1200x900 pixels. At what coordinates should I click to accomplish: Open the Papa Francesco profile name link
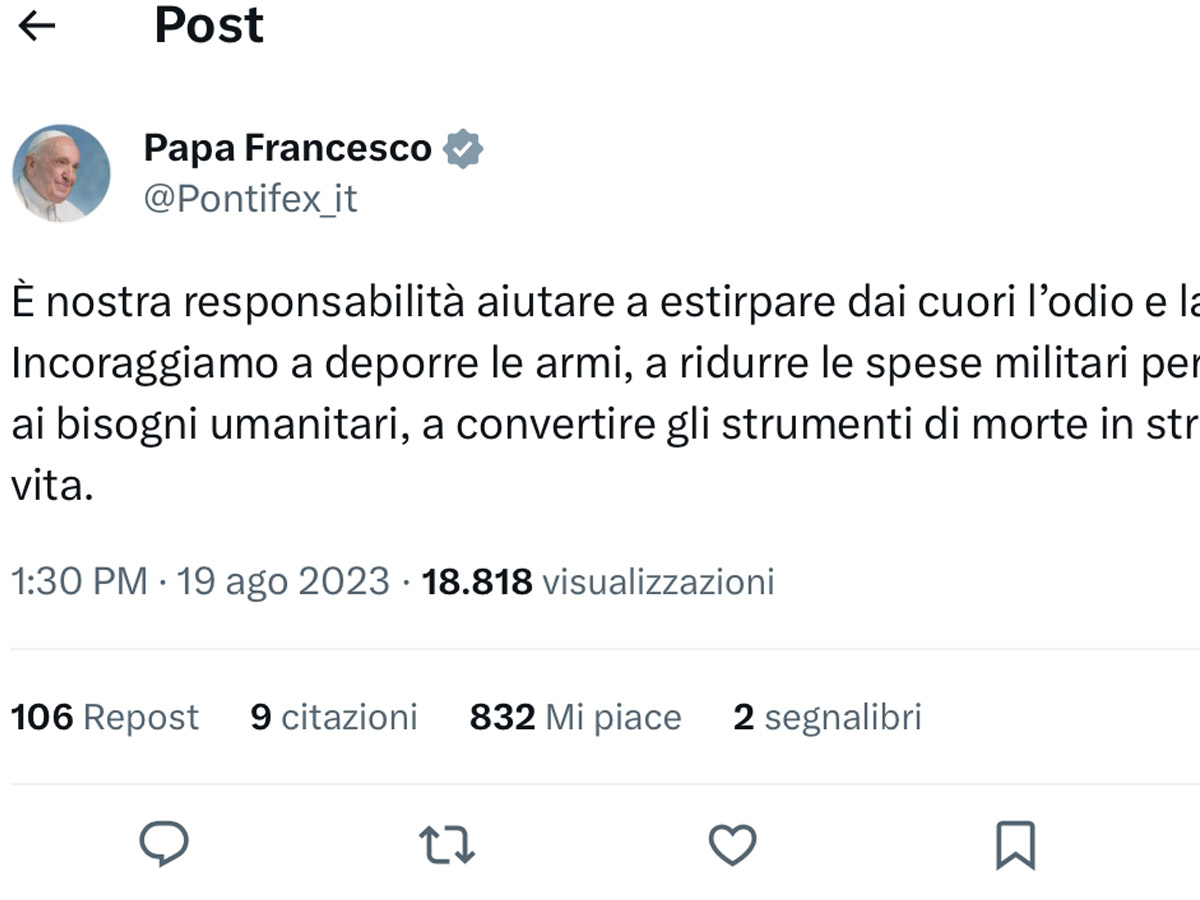coord(288,149)
